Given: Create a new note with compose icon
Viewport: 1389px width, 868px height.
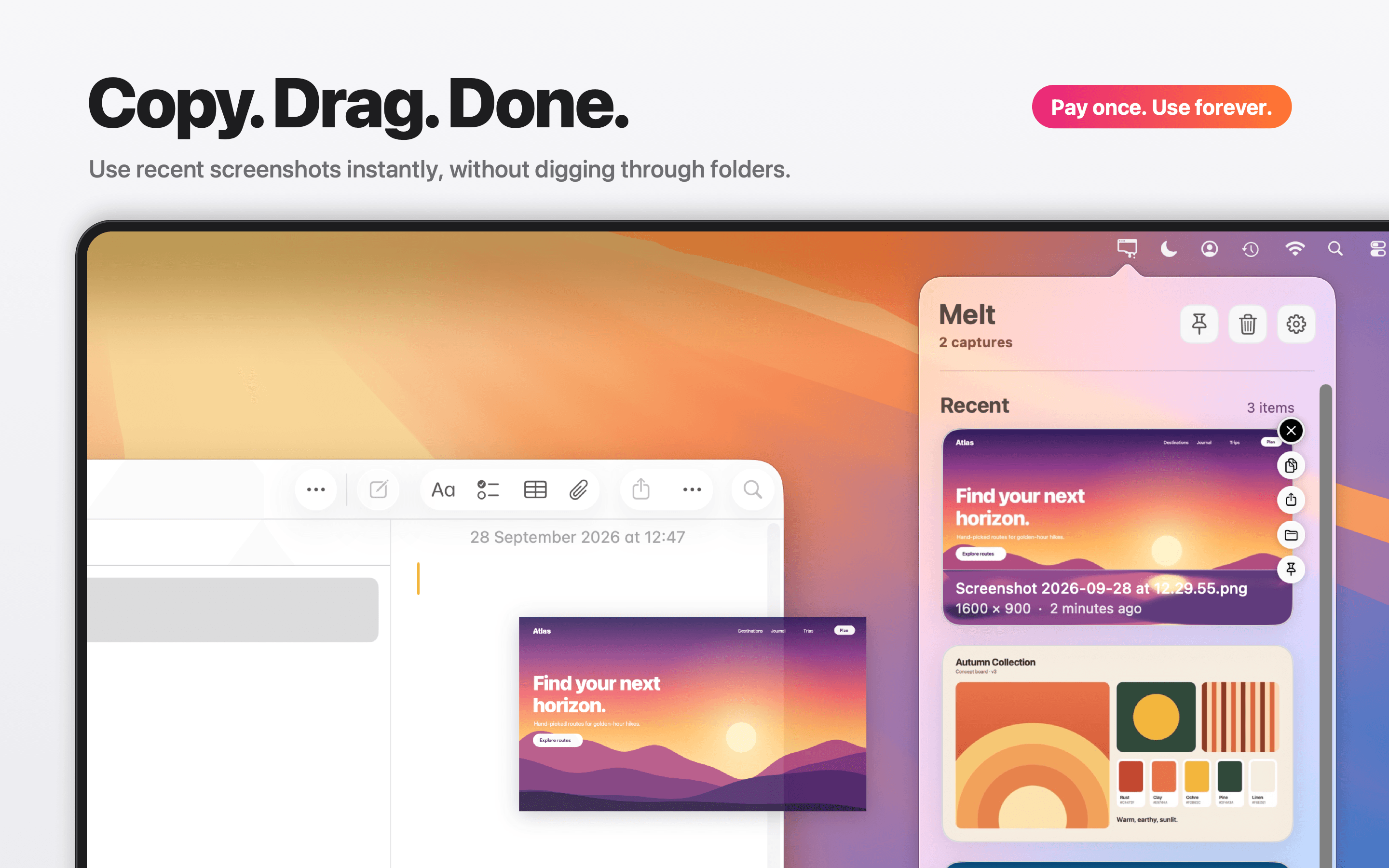Looking at the screenshot, I should point(379,489).
